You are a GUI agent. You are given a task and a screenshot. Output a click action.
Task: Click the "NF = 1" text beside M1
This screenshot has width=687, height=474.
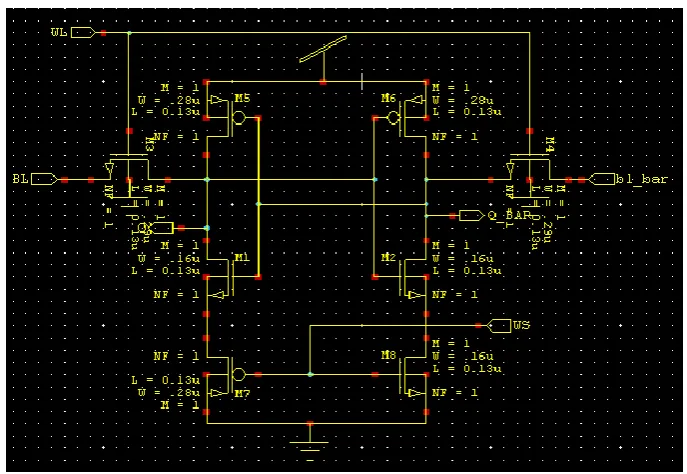(x=177, y=294)
